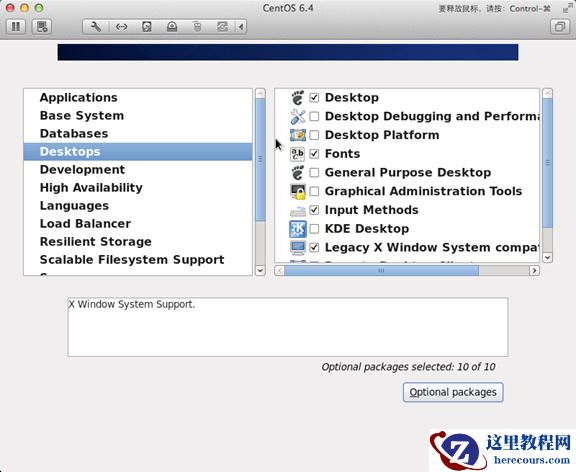
Task: Click the package list horizontal scrollbar thumb
Action: tap(381, 271)
